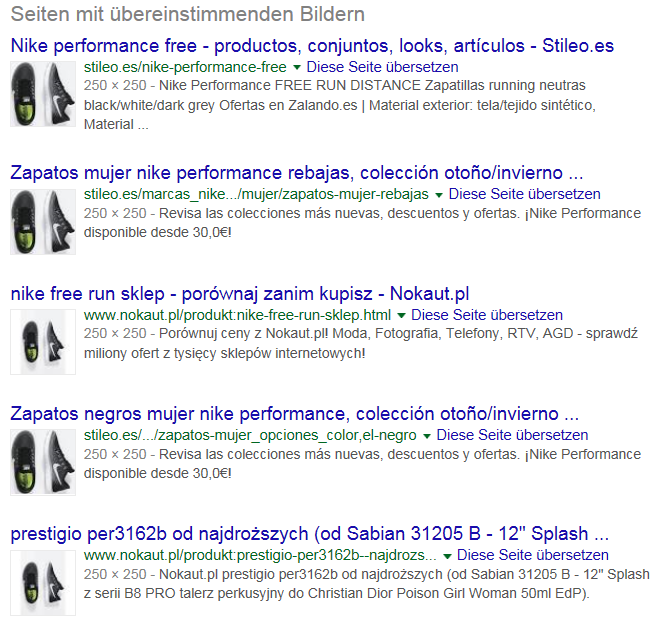Click the green URL stileo.es/nike-performance-free

click(185, 67)
